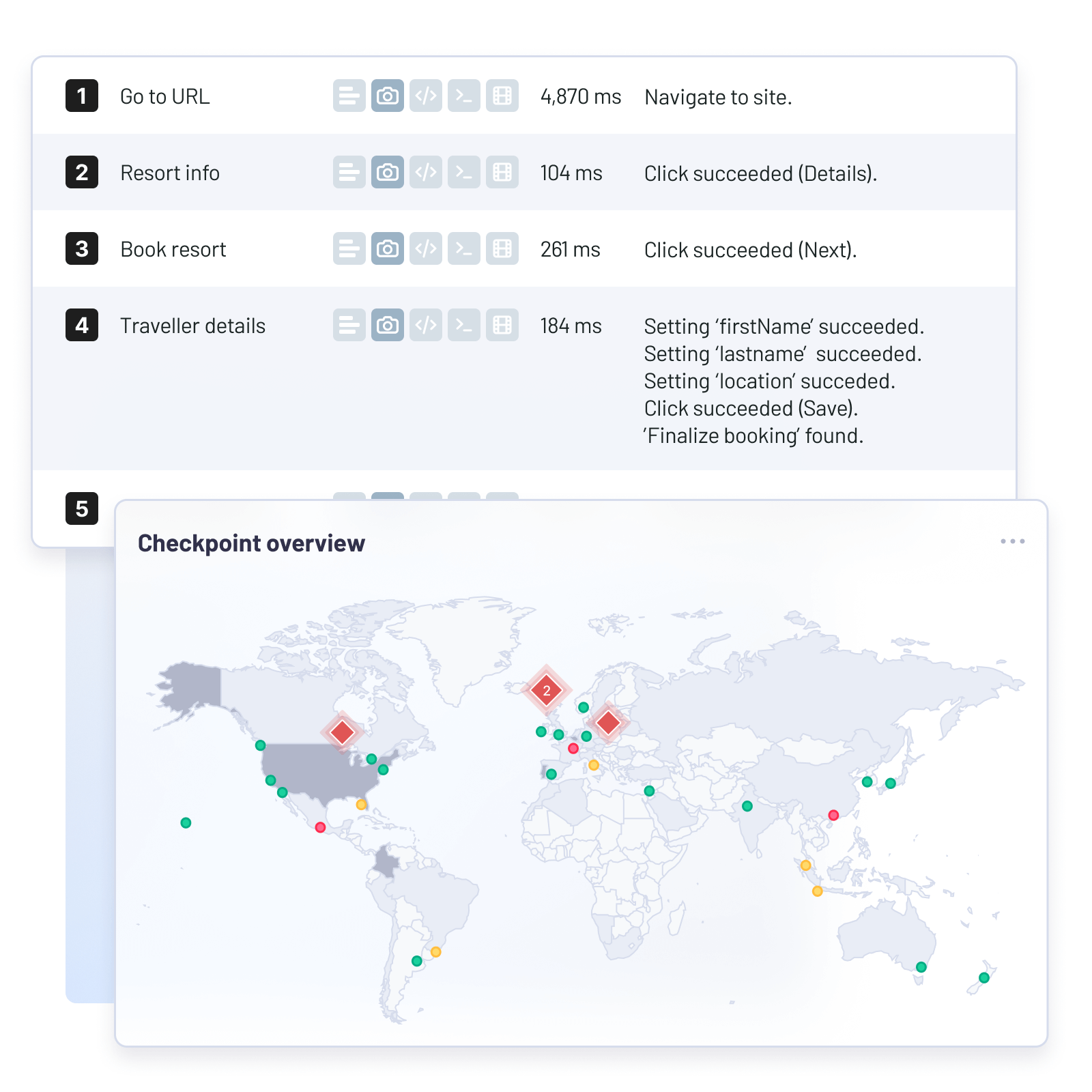Open the log view for Traveller details
The height and width of the screenshot is (1092, 1092).
[349, 326]
